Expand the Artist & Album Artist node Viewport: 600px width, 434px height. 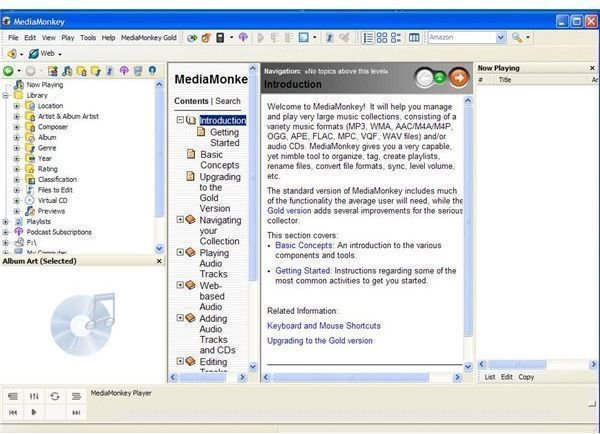coord(16,116)
